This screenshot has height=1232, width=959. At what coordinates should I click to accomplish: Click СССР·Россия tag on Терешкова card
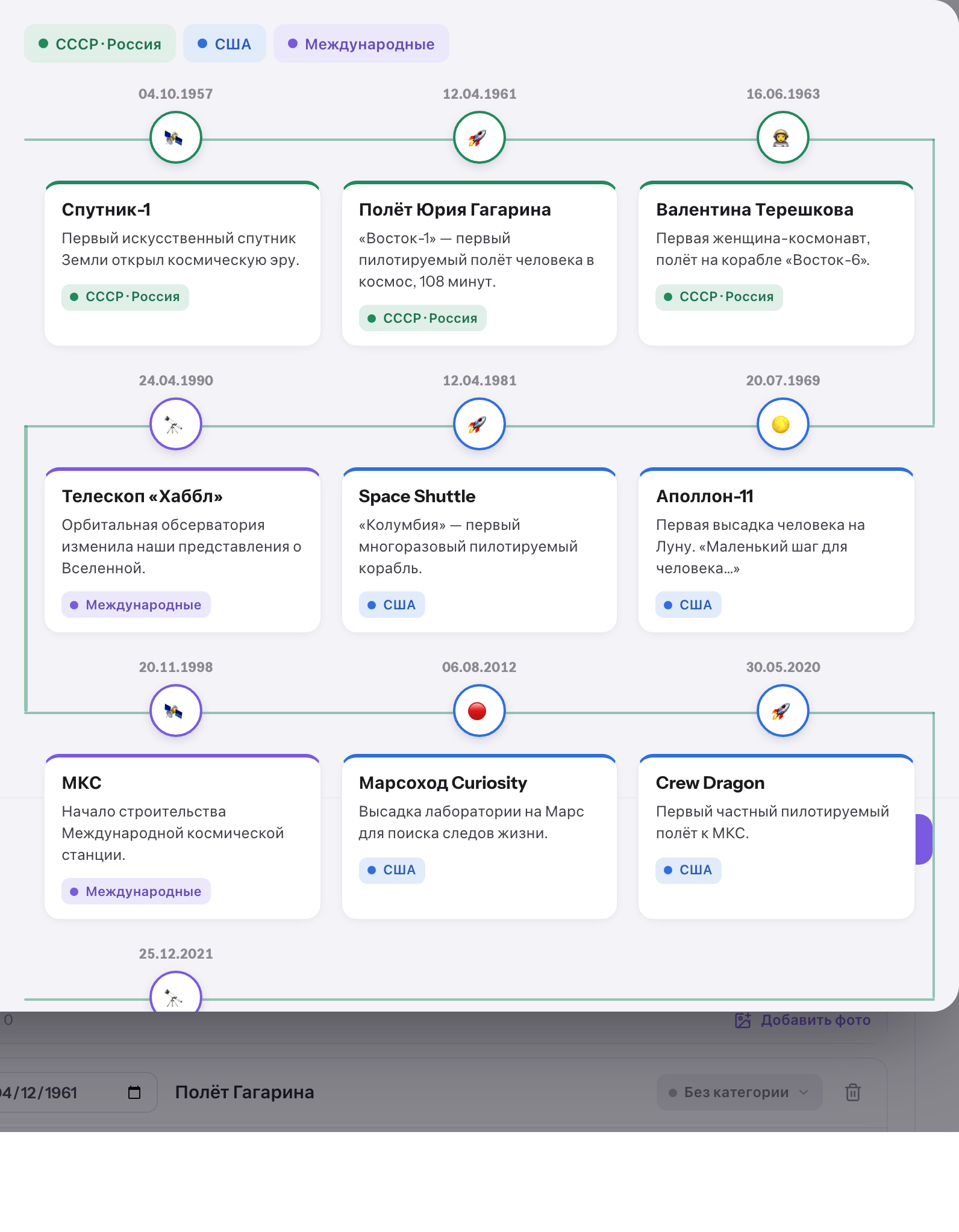pos(719,297)
